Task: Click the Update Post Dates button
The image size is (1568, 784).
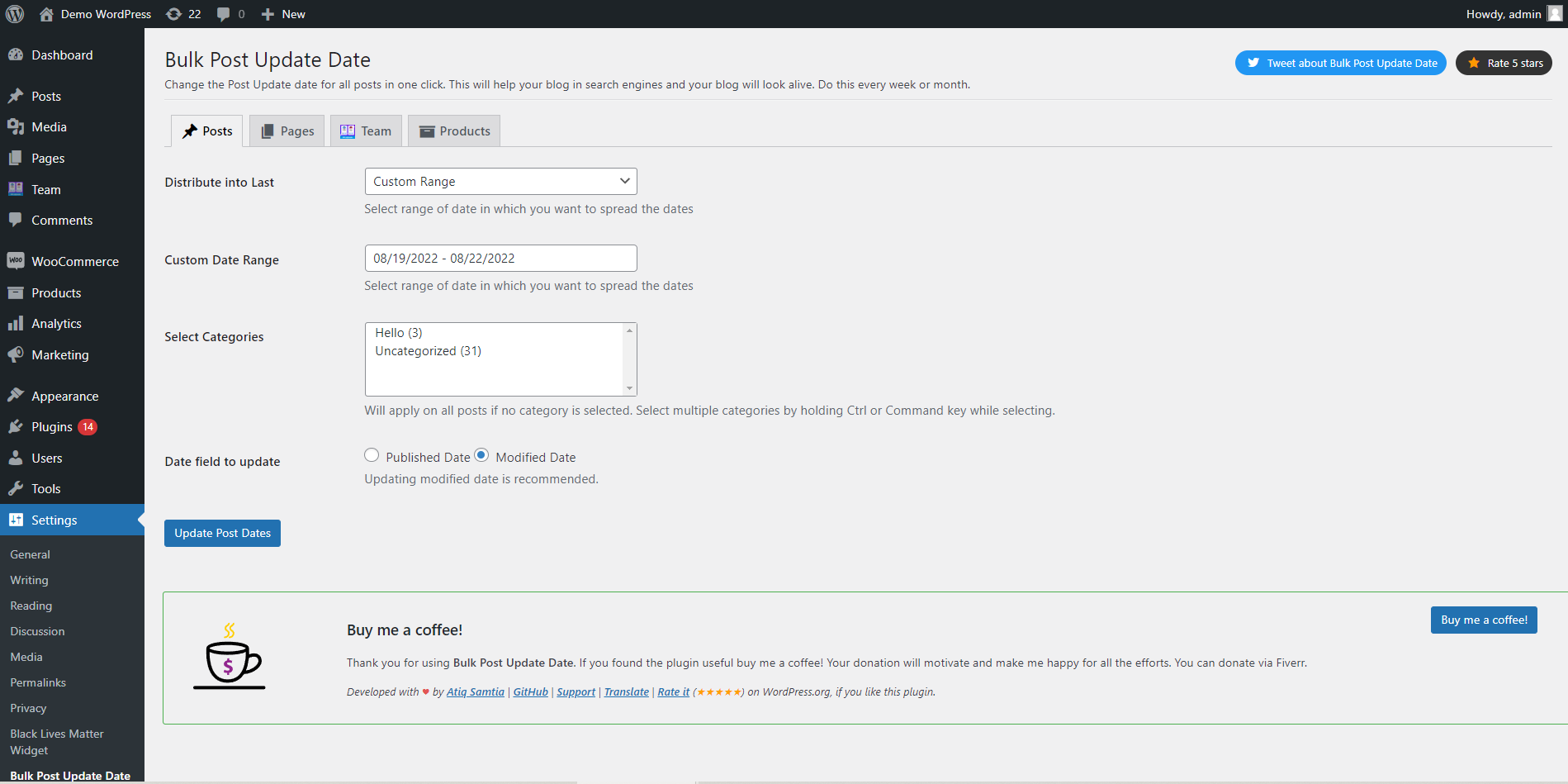Action: (x=222, y=533)
